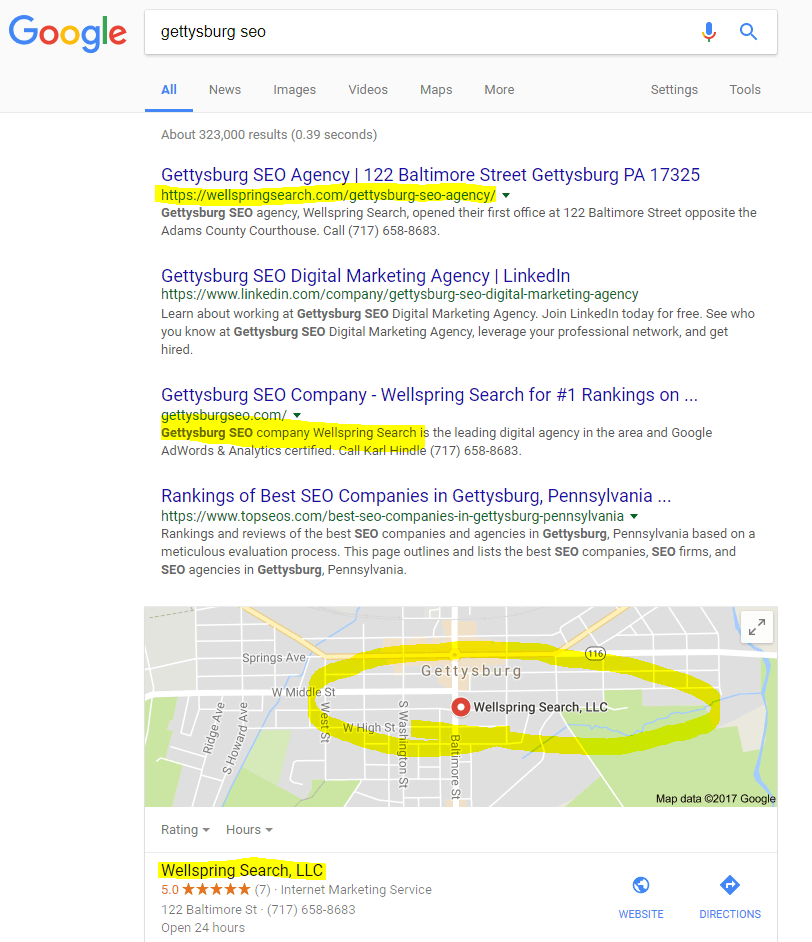Click the Map data ©2017 Google attribution
The image size is (812, 942).
coord(715,798)
